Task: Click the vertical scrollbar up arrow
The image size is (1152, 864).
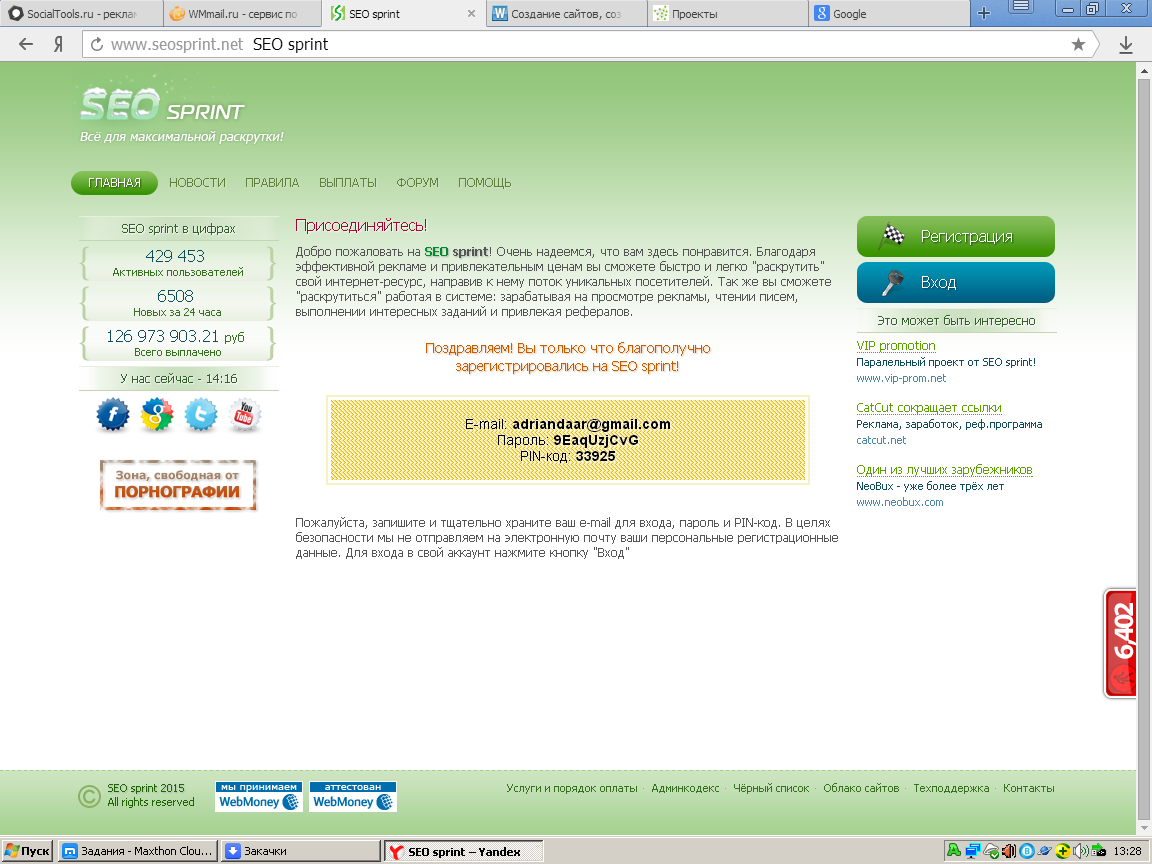Action: tap(1144, 71)
